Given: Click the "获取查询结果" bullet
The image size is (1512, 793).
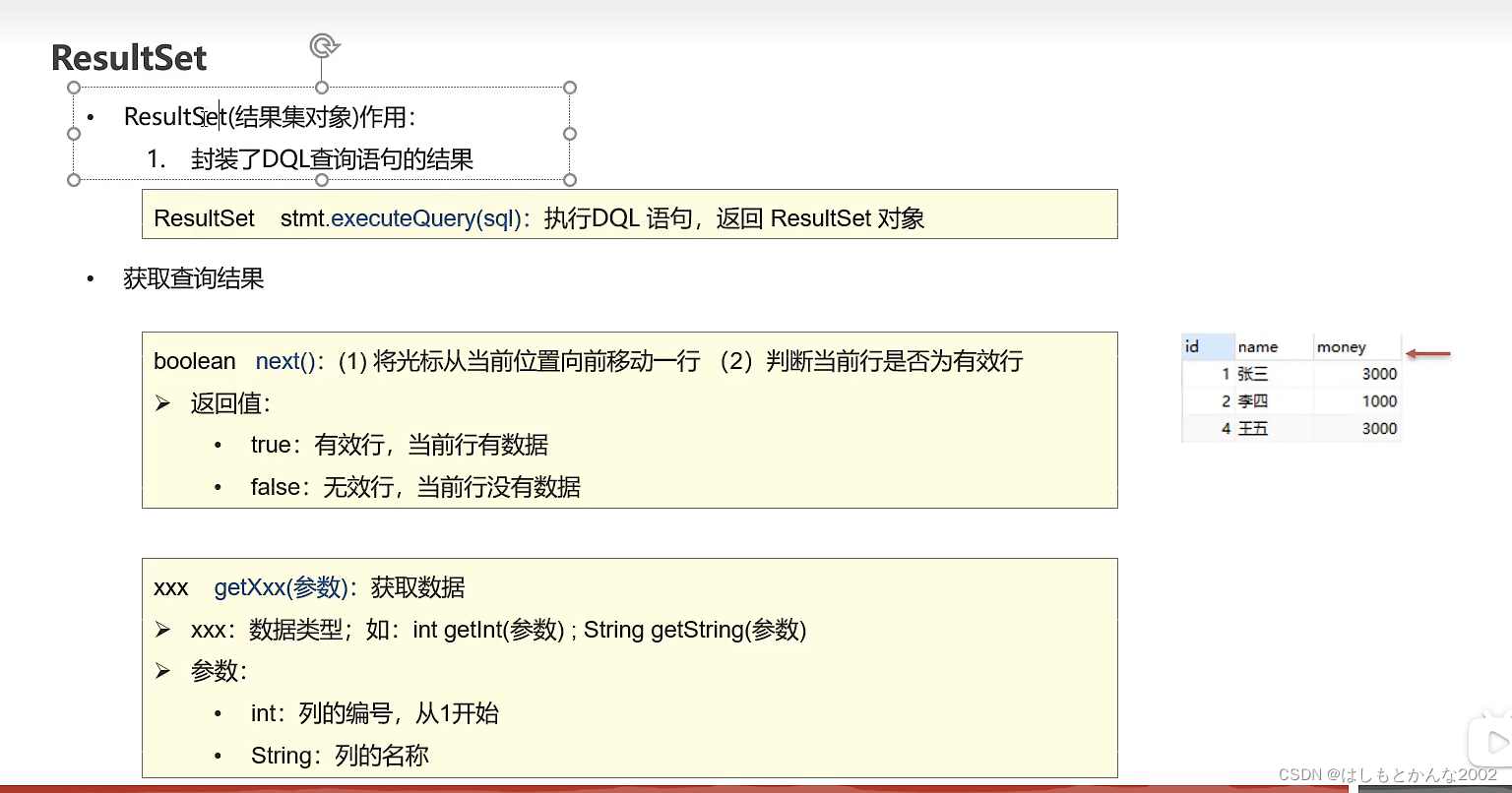Looking at the screenshot, I should 194,278.
